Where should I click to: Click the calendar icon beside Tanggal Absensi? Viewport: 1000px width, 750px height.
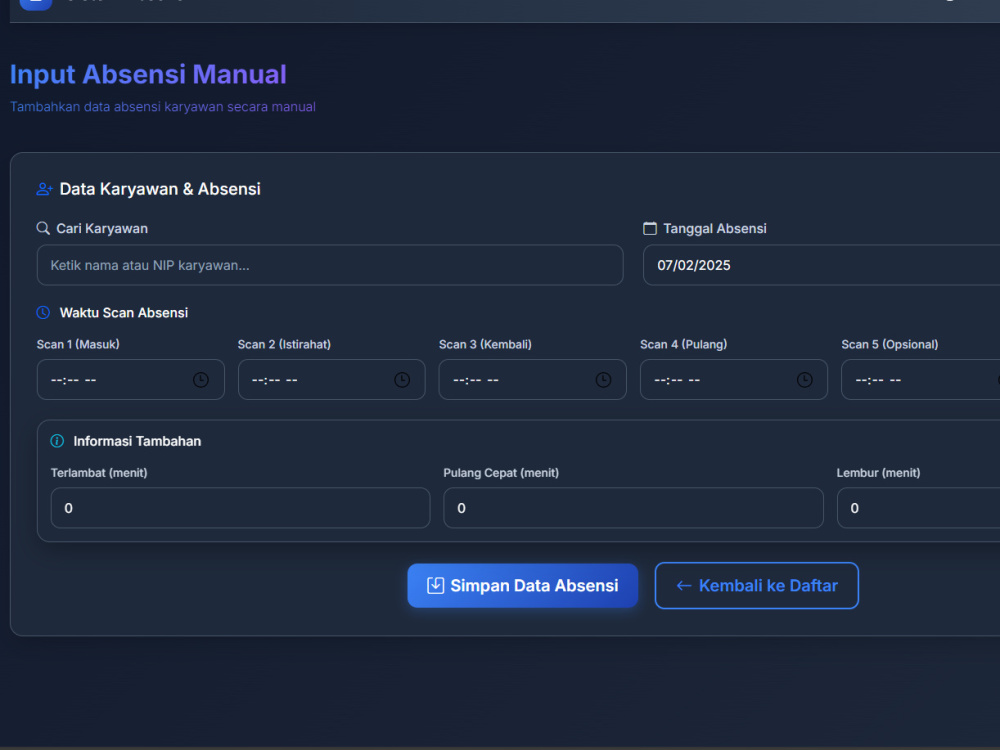[x=650, y=228]
